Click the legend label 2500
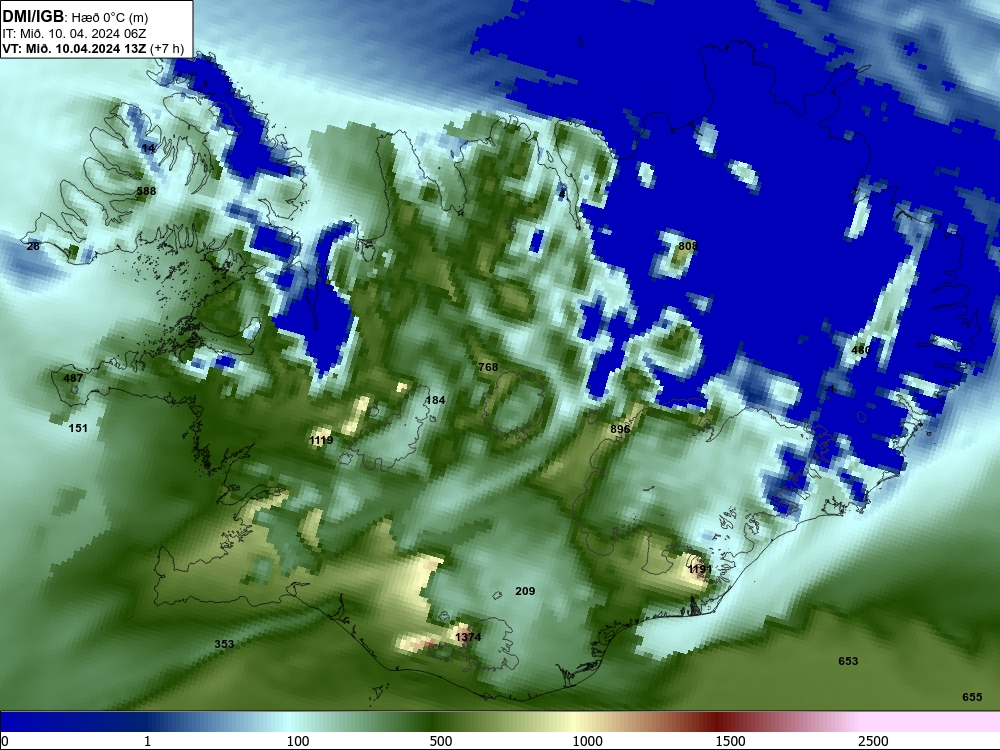The height and width of the screenshot is (750, 1000). (x=873, y=741)
